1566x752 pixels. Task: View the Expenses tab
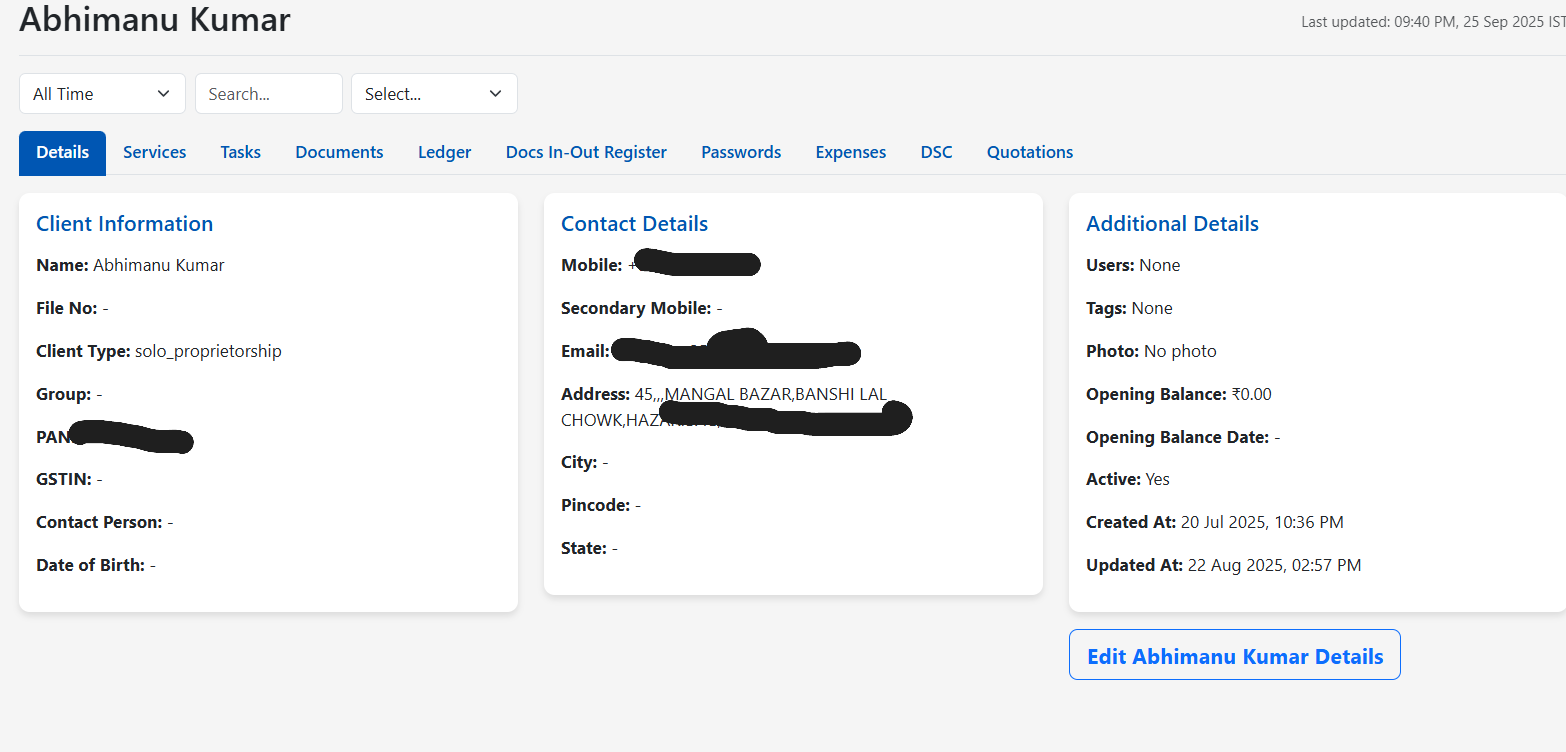pos(850,152)
